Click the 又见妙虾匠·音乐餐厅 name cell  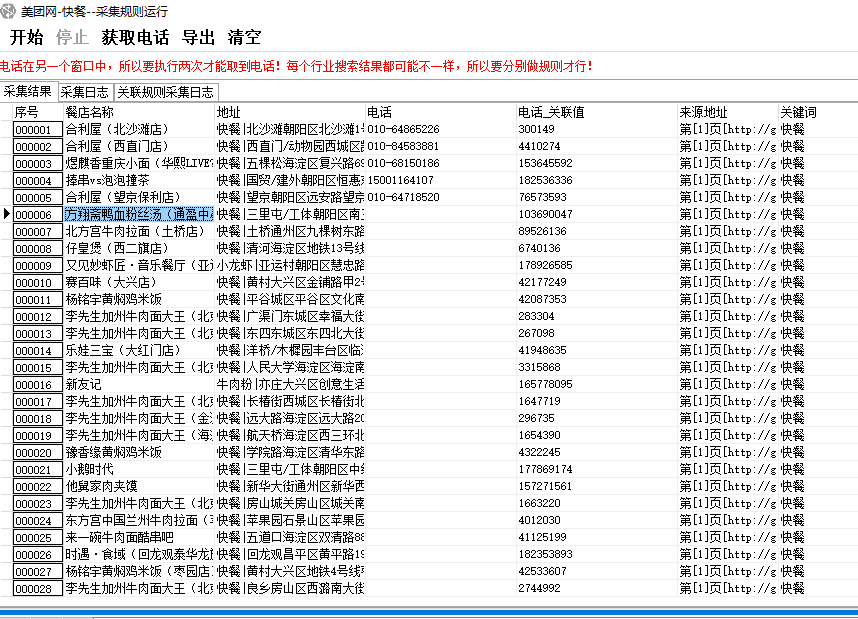click(x=139, y=265)
